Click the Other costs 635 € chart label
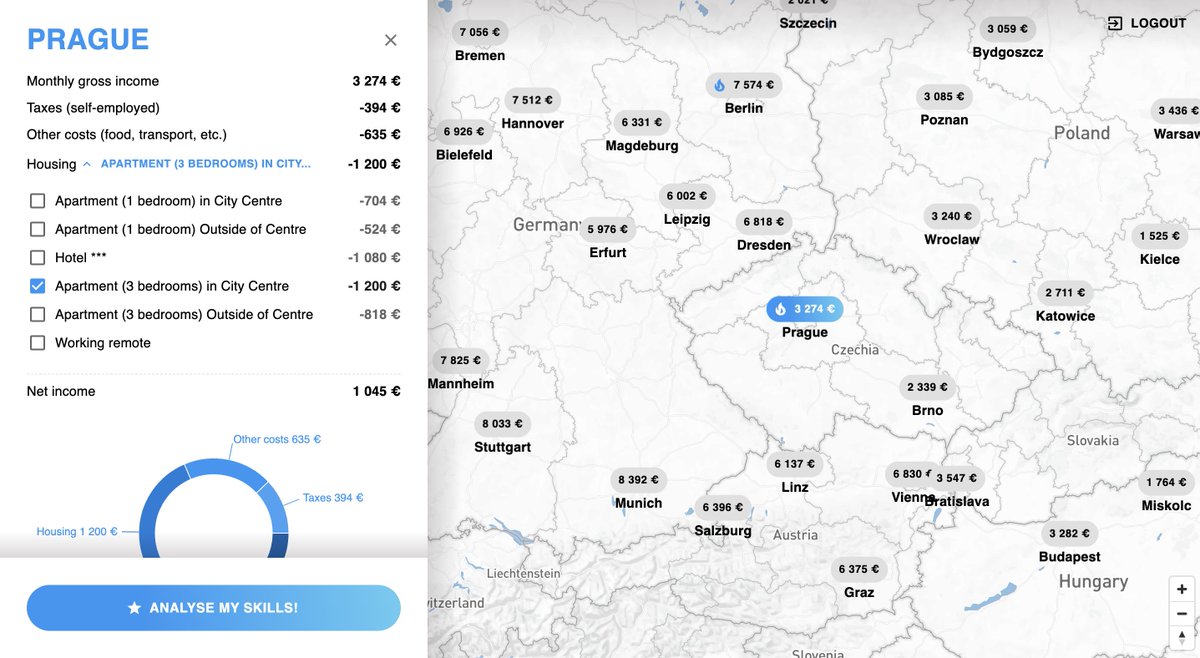This screenshot has height=658, width=1200. click(277, 439)
